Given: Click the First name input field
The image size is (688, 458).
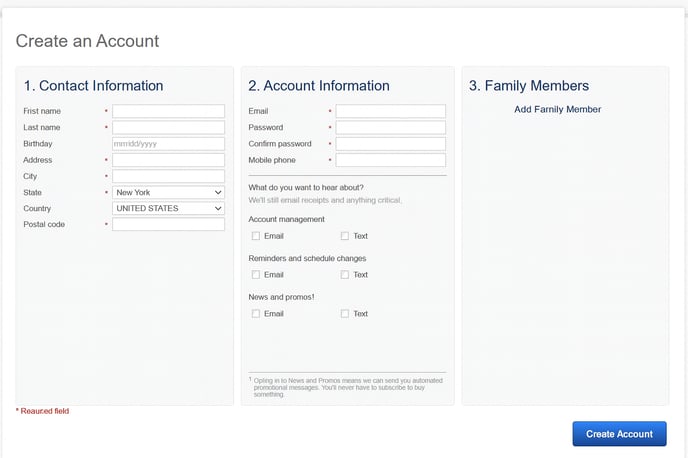Looking at the screenshot, I should coord(168,111).
